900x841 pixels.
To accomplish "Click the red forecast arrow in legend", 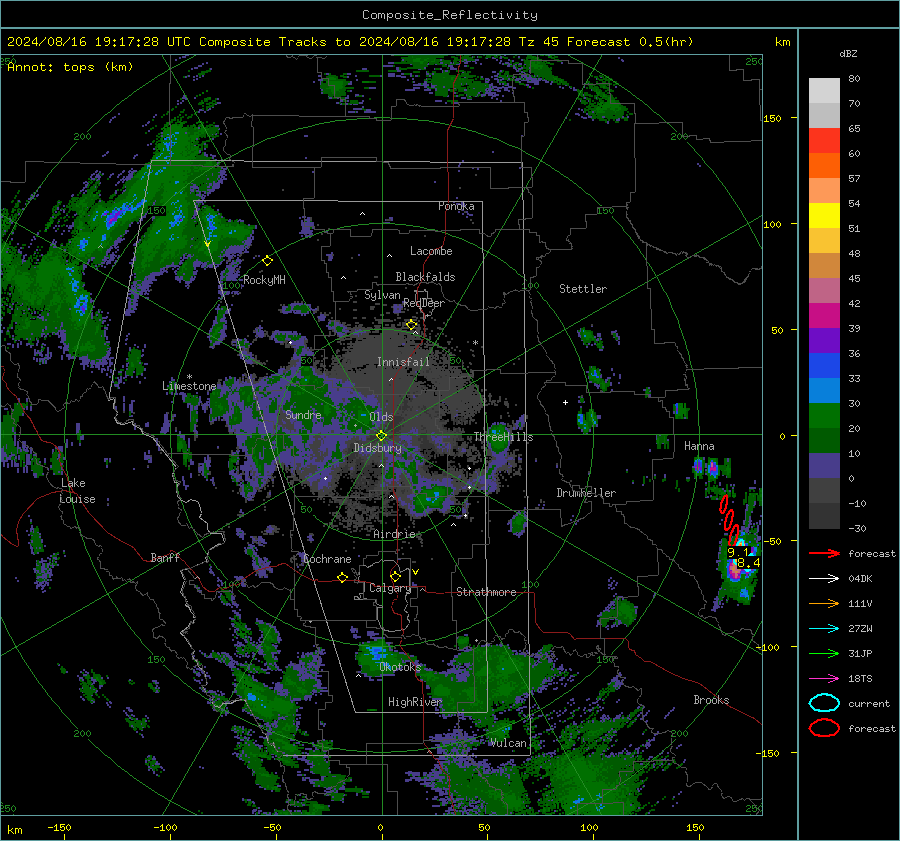I will click(824, 553).
